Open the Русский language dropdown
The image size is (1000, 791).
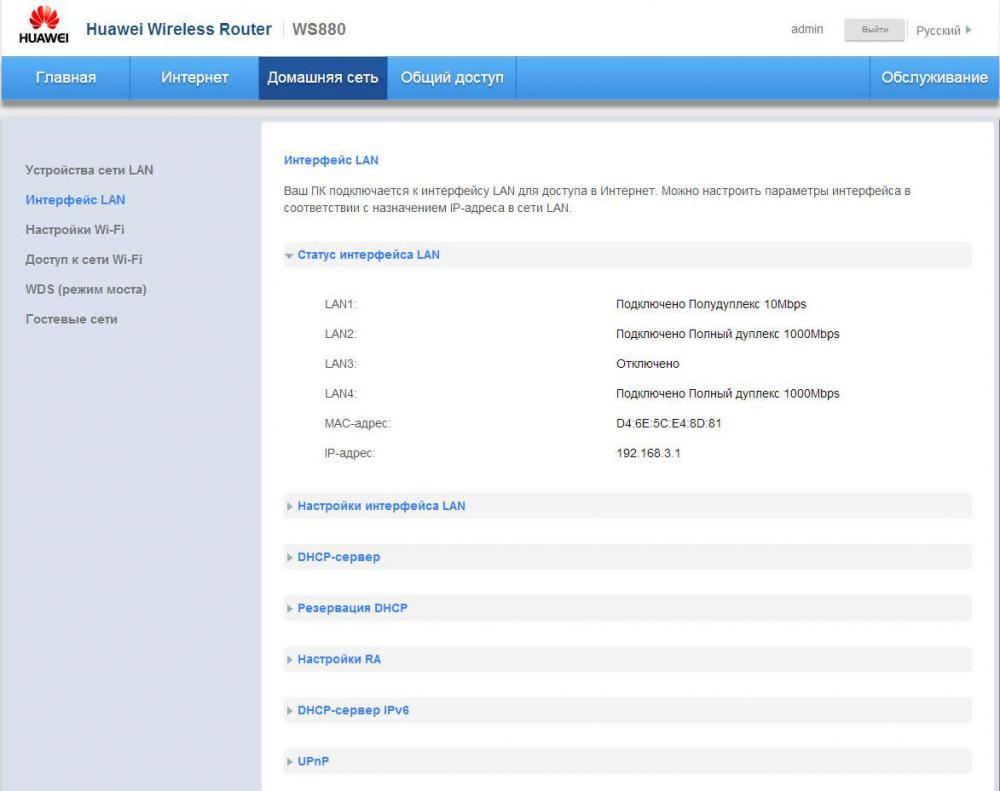click(944, 31)
